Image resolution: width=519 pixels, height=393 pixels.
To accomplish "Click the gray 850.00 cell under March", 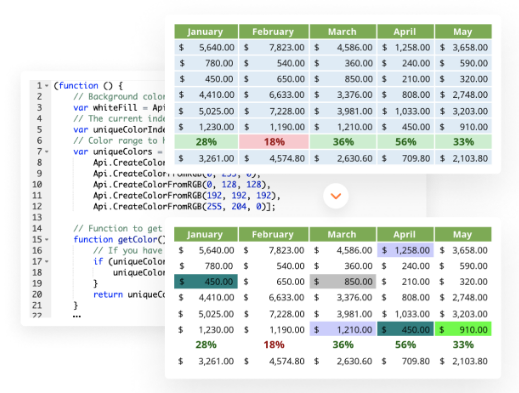I will pos(343,282).
